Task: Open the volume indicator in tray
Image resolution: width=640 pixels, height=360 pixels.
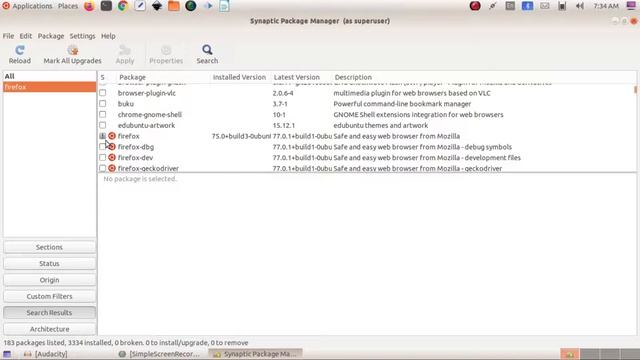Action: click(x=579, y=6)
